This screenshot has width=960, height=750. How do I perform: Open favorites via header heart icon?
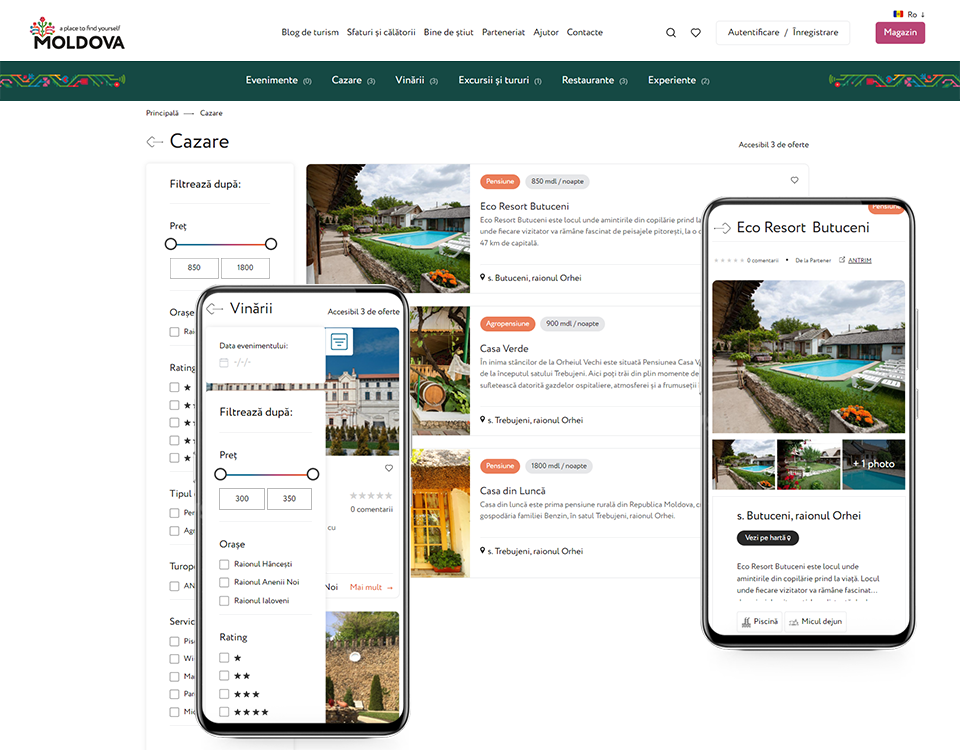(696, 33)
